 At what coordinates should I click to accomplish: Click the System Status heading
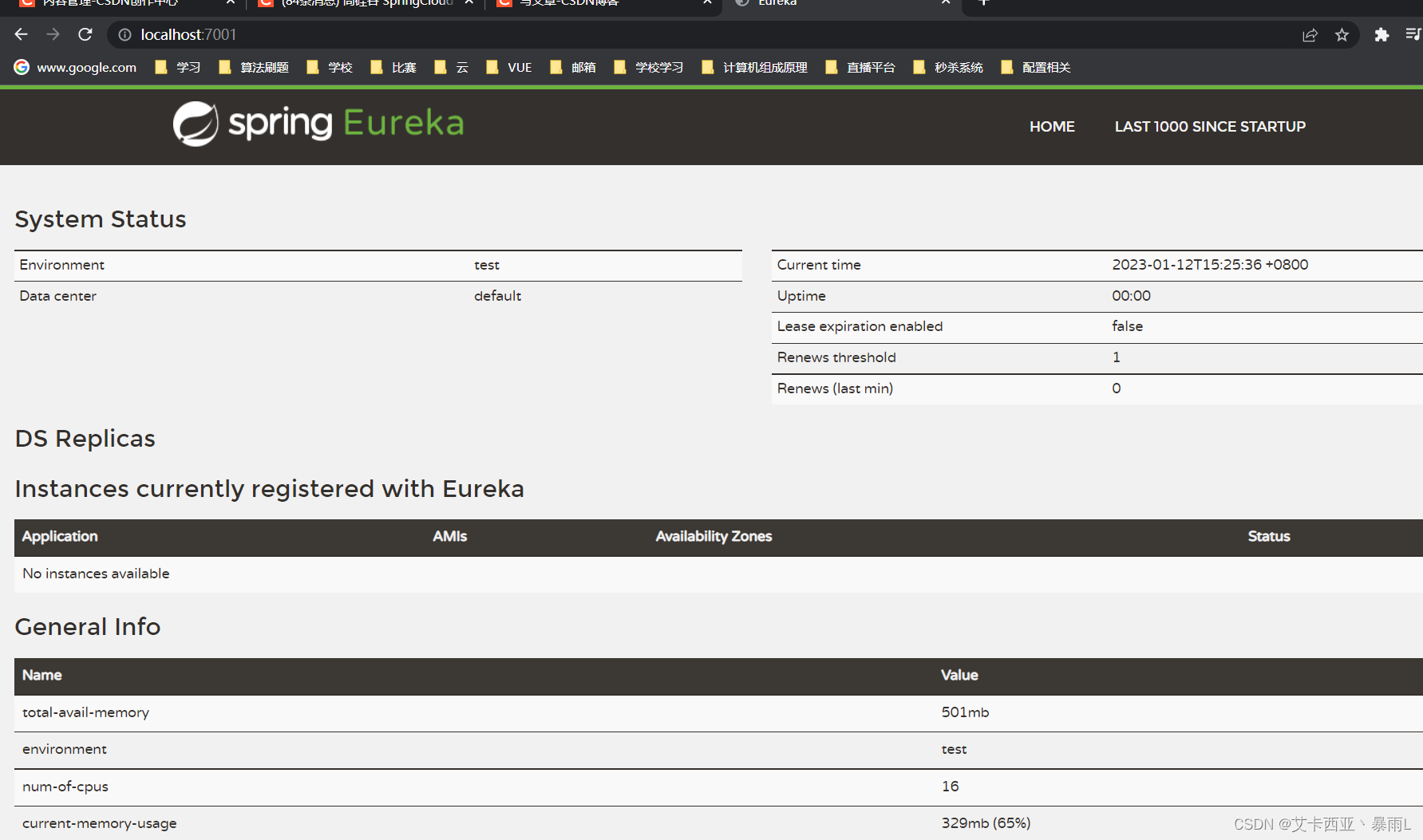click(101, 219)
